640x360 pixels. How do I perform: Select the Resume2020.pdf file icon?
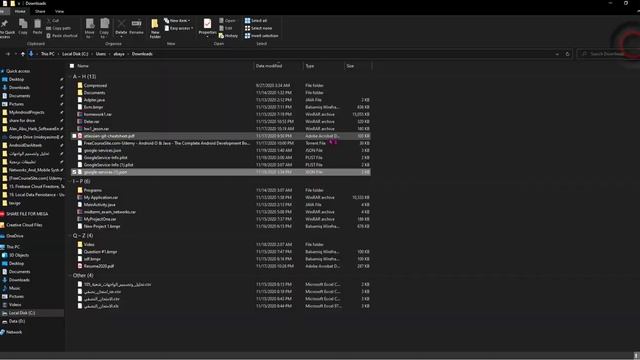pyautogui.click(x=80, y=266)
